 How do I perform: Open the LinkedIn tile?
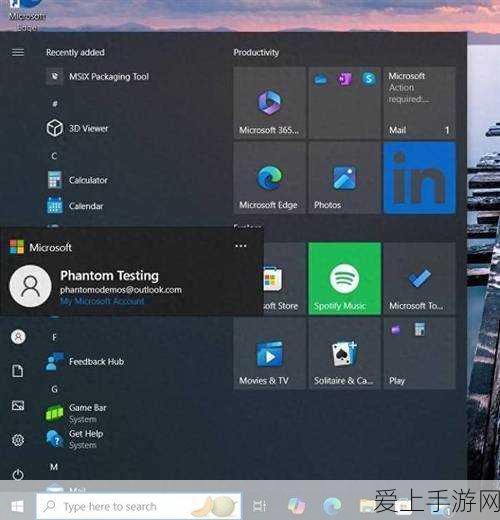(x=419, y=177)
